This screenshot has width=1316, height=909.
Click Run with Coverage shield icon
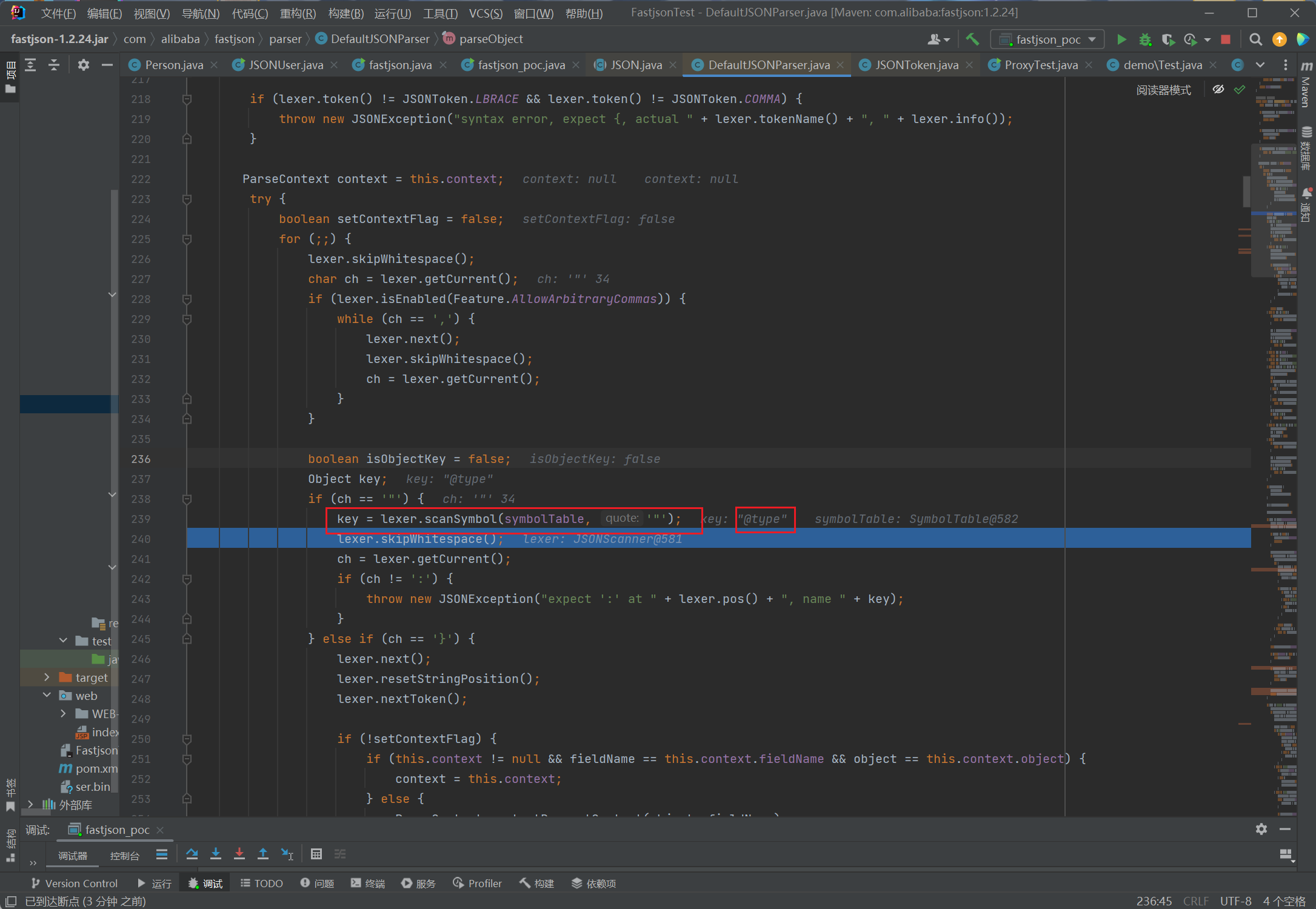click(x=1167, y=39)
